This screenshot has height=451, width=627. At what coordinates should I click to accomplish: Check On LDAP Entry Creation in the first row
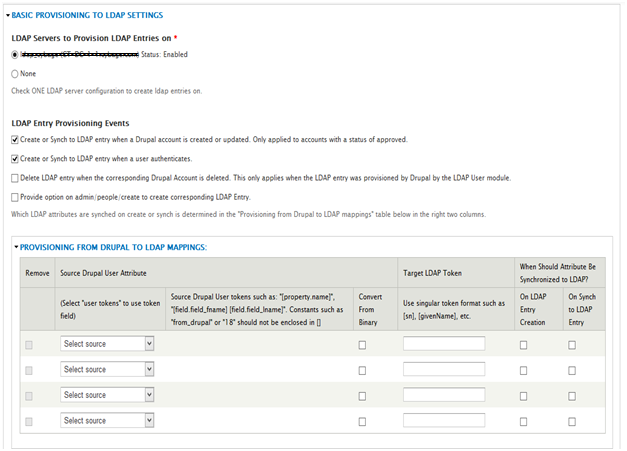524,344
